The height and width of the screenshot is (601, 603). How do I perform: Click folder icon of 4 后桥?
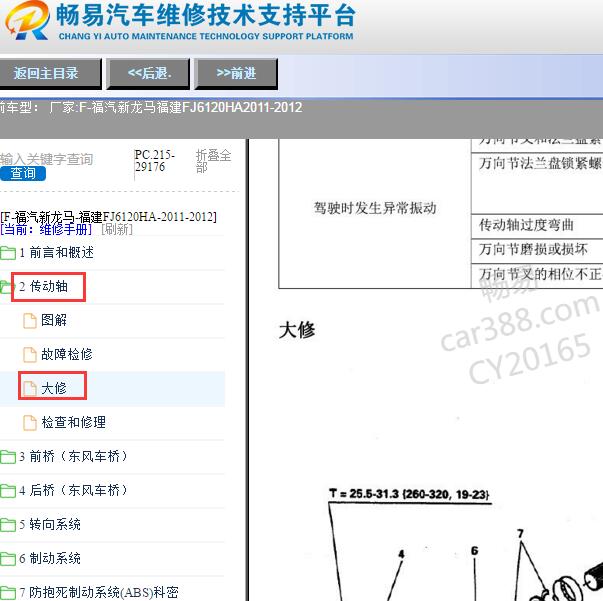pyautogui.click(x=8, y=491)
